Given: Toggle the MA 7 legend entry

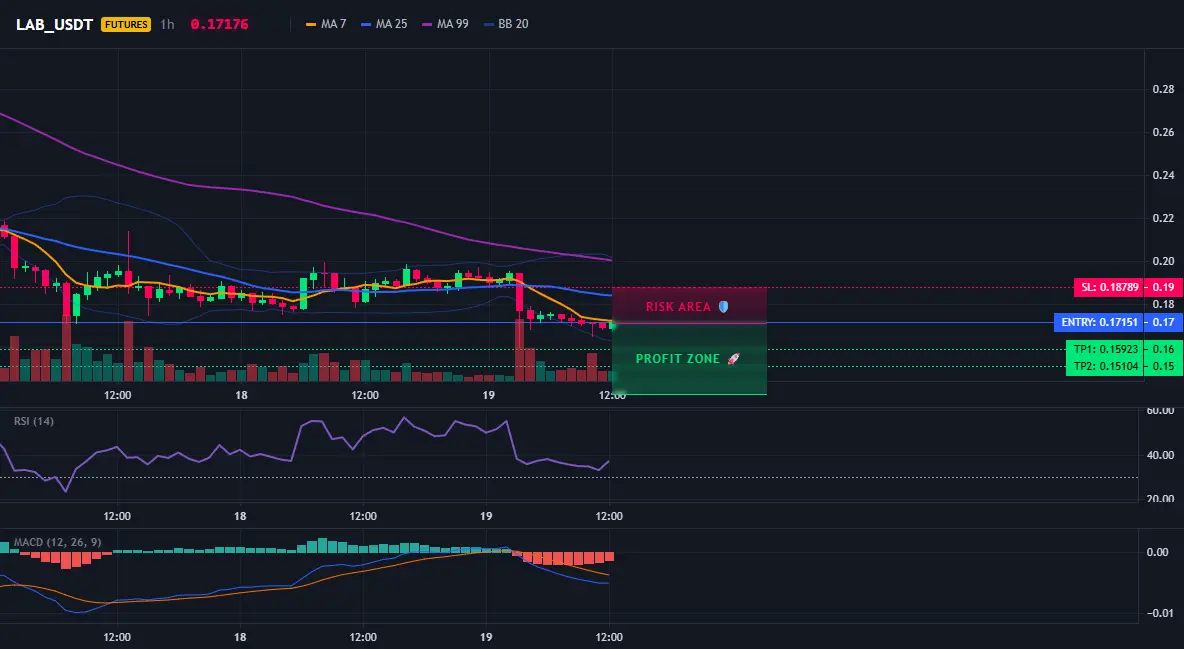Looking at the screenshot, I should tap(325, 24).
